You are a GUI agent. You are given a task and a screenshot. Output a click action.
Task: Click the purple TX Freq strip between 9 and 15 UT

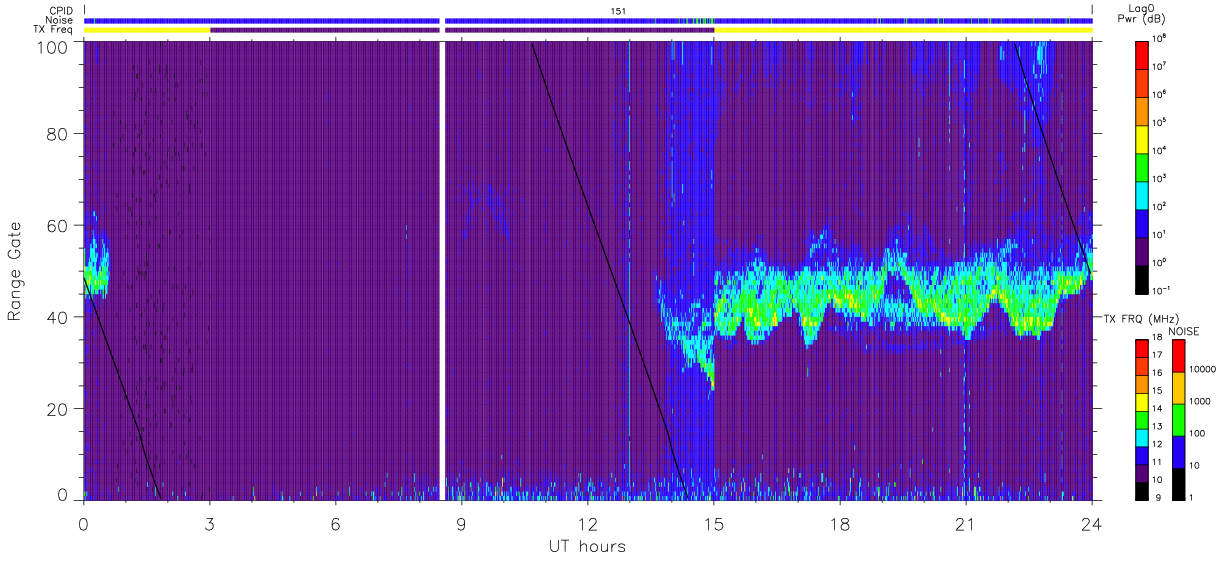pos(579,30)
